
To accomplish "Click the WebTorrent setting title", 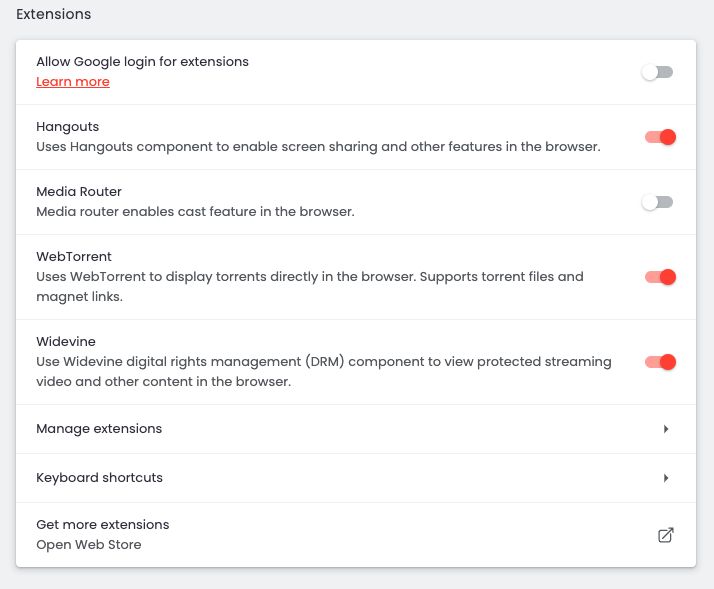I will (x=74, y=257).
